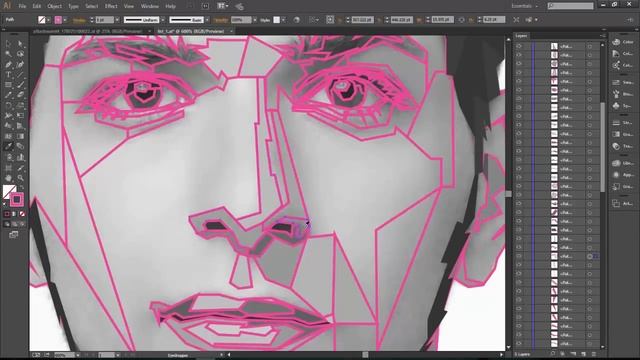
Task: Click the Layers panel tab
Action: point(521,36)
